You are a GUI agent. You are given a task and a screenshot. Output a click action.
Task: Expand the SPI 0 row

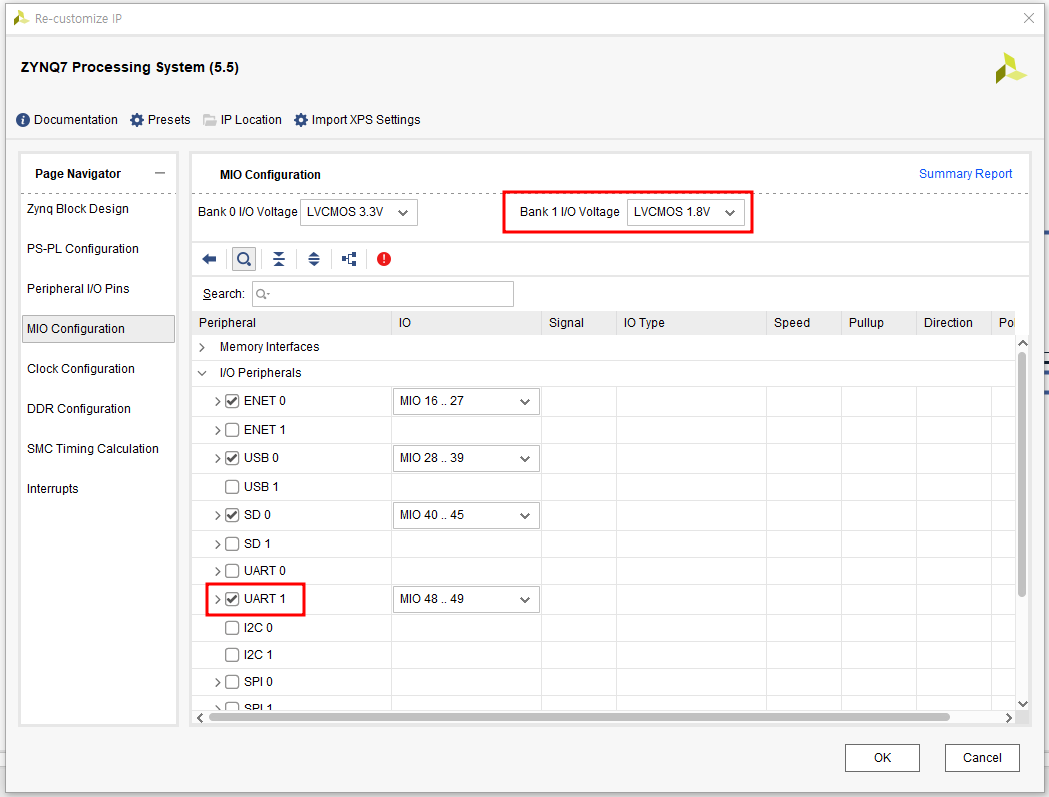point(217,683)
